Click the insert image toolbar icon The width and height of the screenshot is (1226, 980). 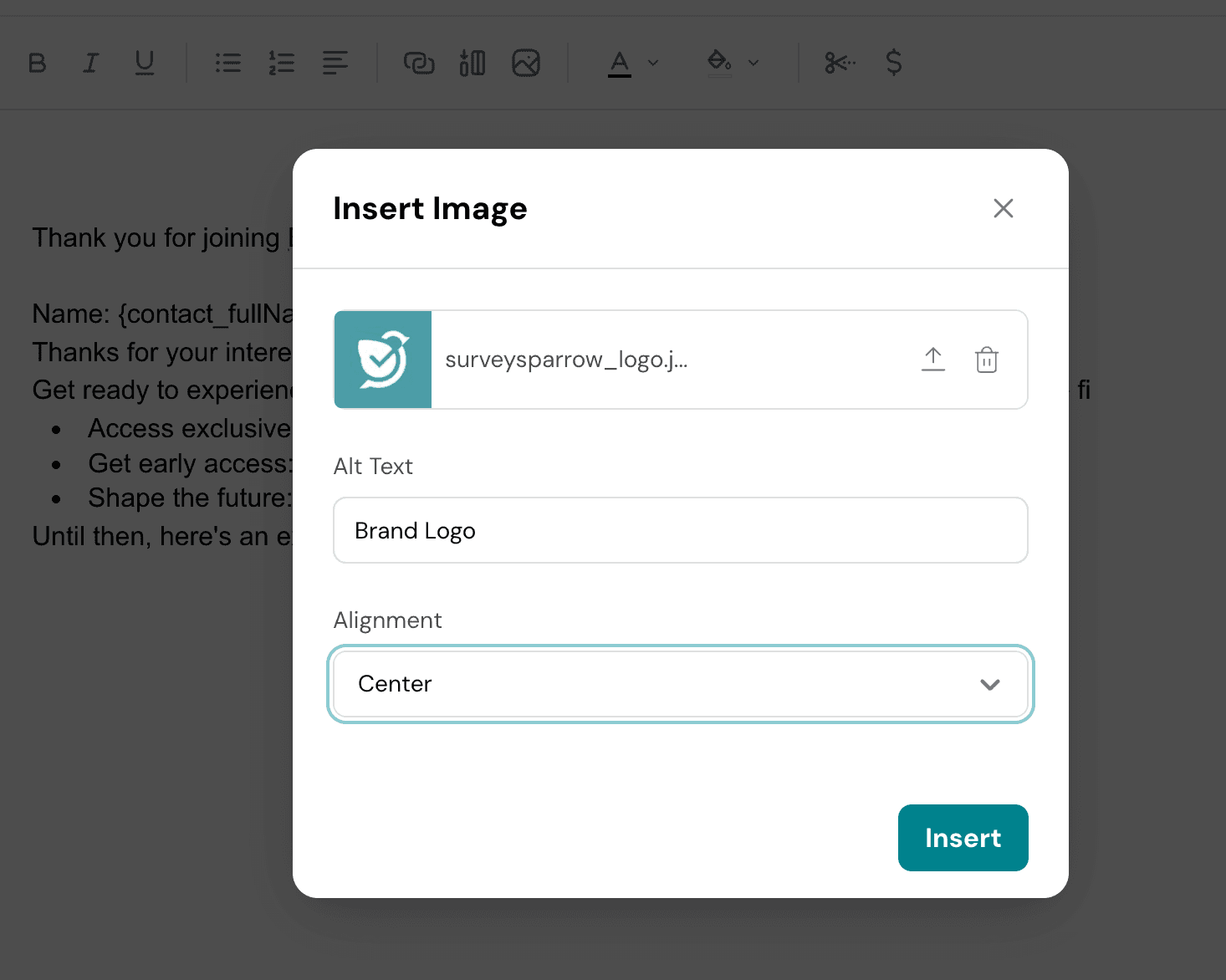pyautogui.click(x=526, y=63)
